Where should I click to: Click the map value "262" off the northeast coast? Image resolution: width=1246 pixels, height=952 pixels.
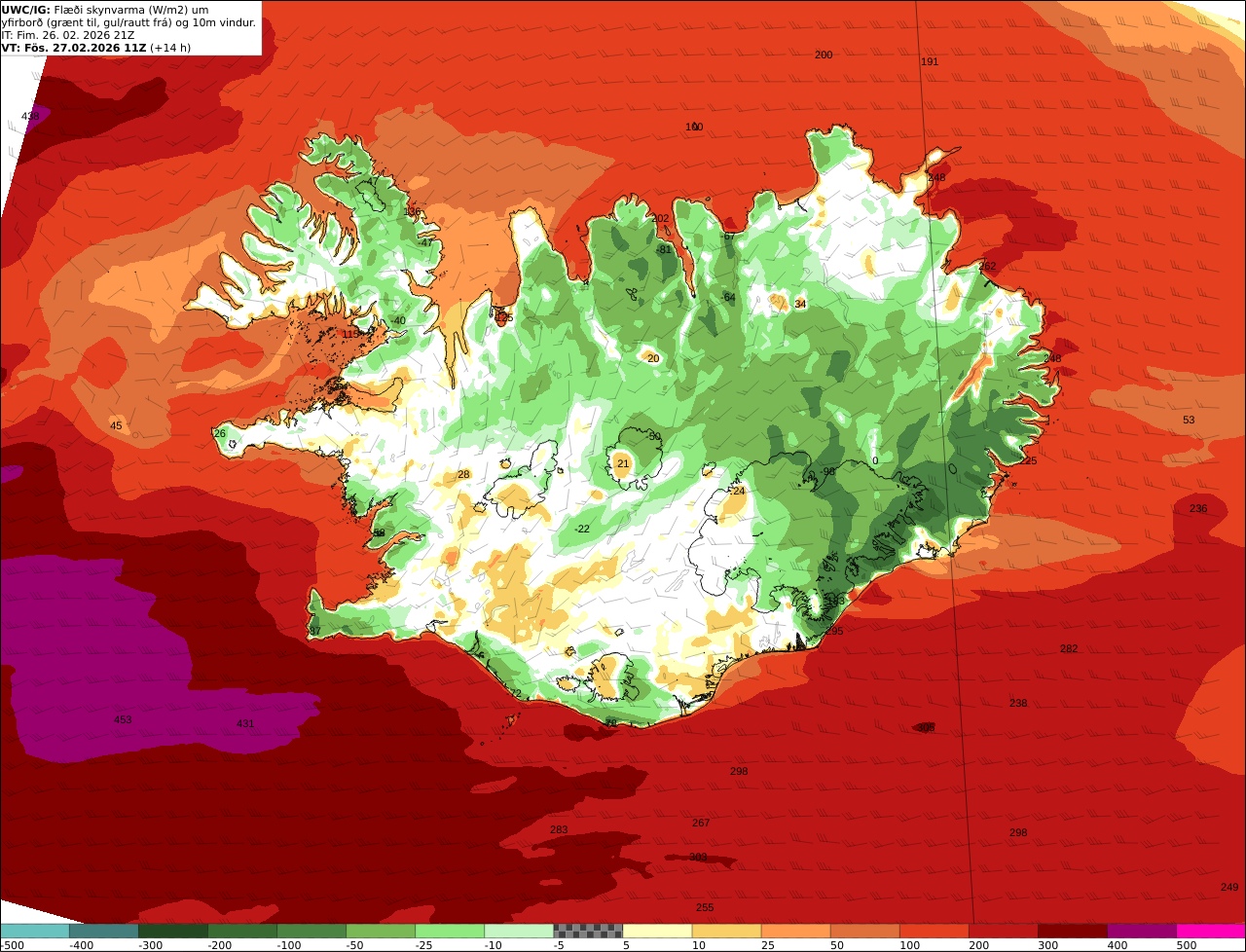pyautogui.click(x=987, y=267)
